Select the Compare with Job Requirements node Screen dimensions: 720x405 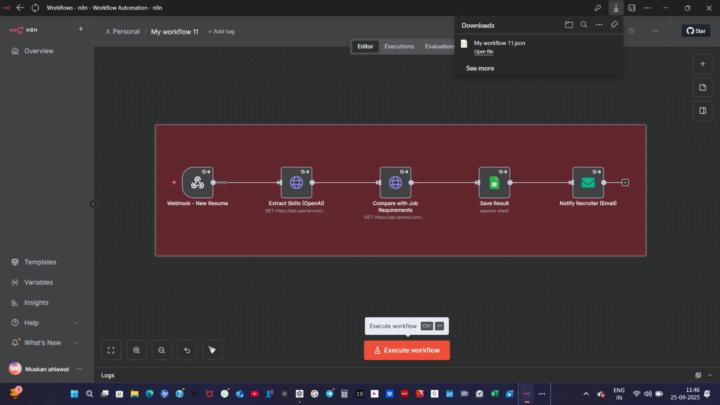pos(395,182)
